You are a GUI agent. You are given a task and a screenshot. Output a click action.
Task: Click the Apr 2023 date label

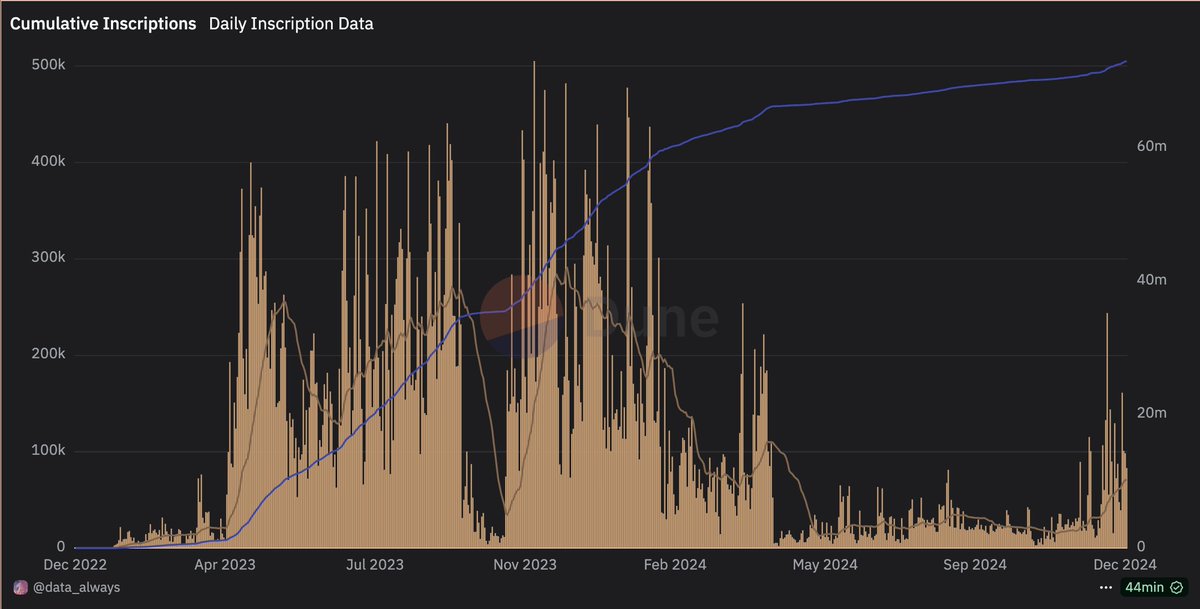point(224,565)
